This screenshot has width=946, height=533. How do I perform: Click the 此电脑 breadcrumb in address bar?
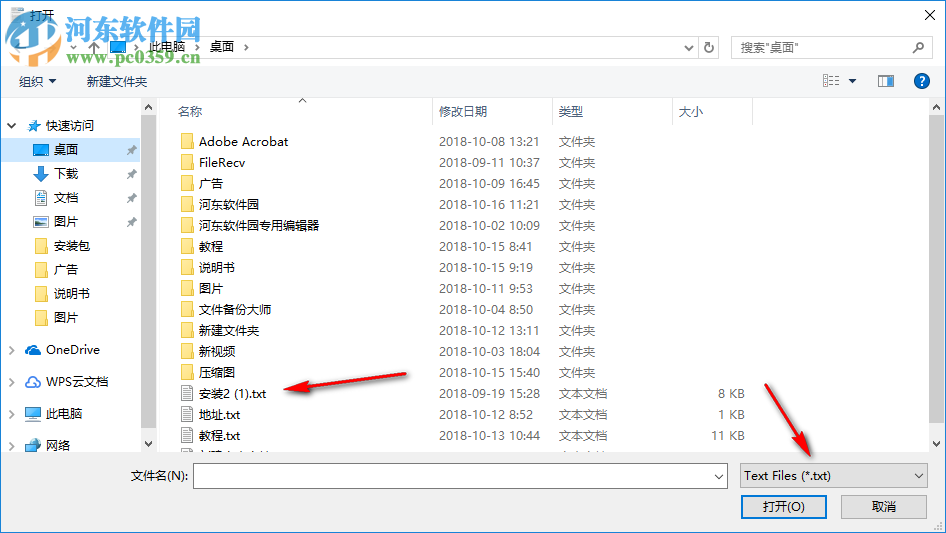point(167,46)
